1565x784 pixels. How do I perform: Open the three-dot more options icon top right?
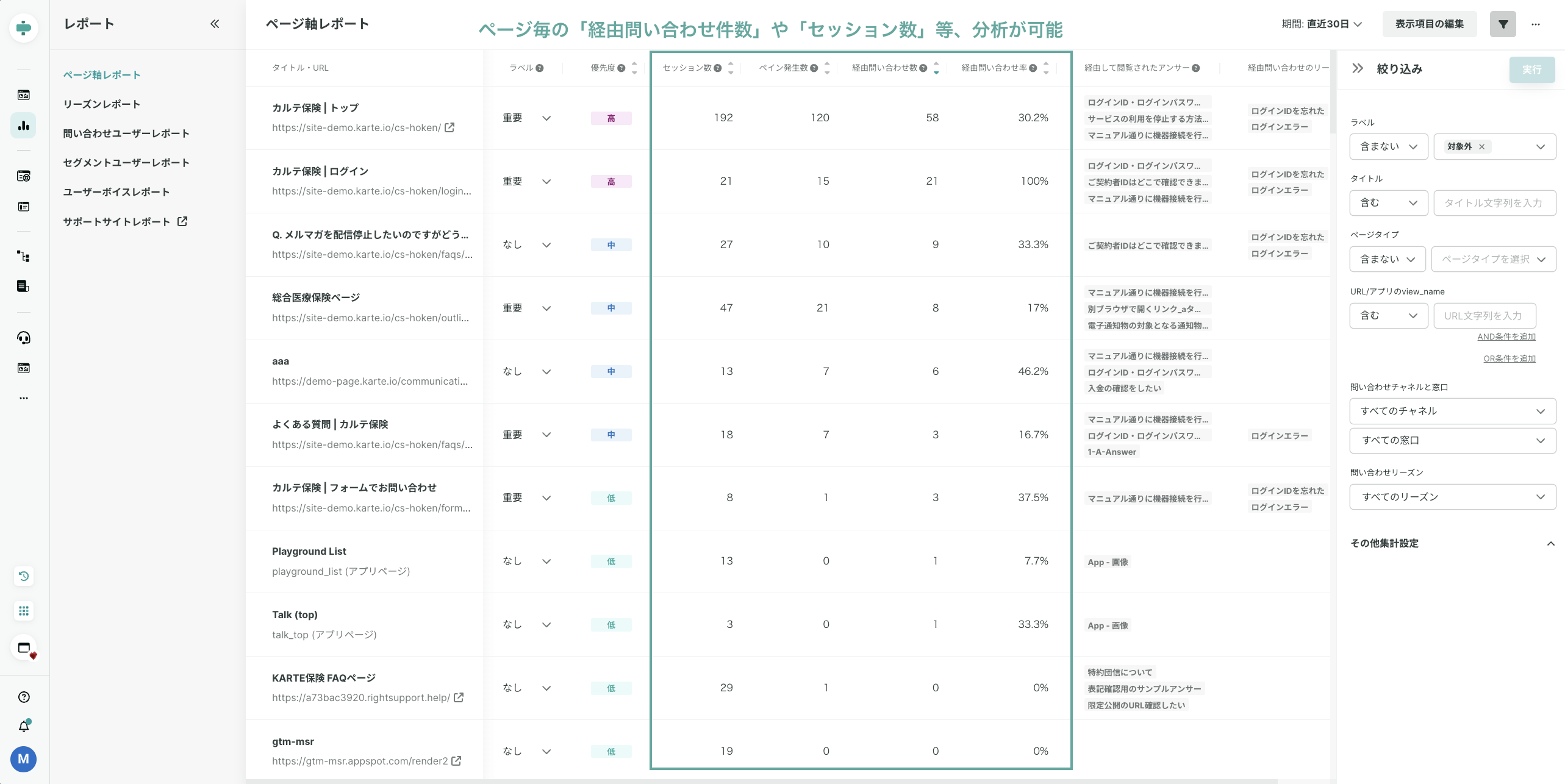click(1538, 24)
